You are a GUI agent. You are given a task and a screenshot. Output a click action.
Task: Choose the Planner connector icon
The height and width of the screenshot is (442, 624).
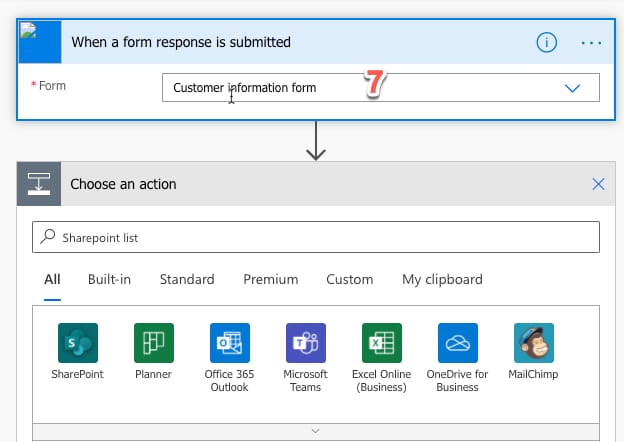[x=154, y=343]
